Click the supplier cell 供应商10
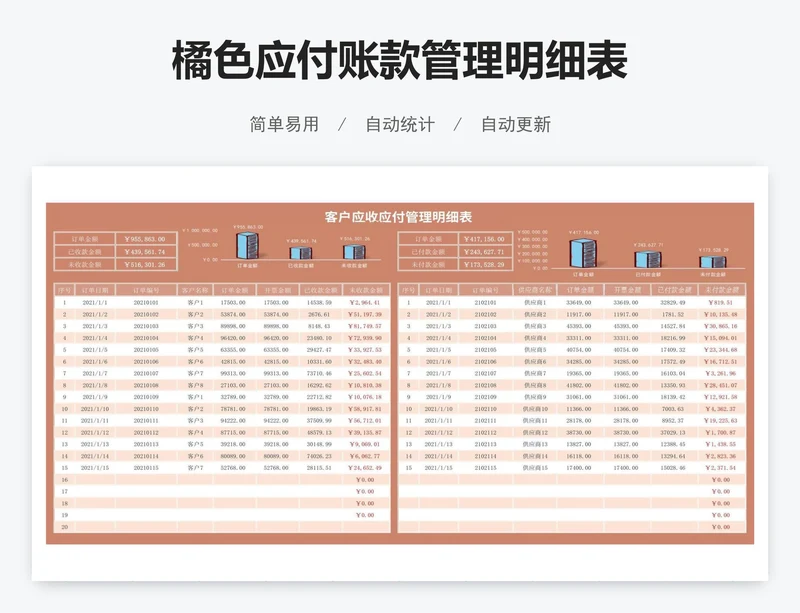The height and width of the screenshot is (613, 800). (535, 409)
